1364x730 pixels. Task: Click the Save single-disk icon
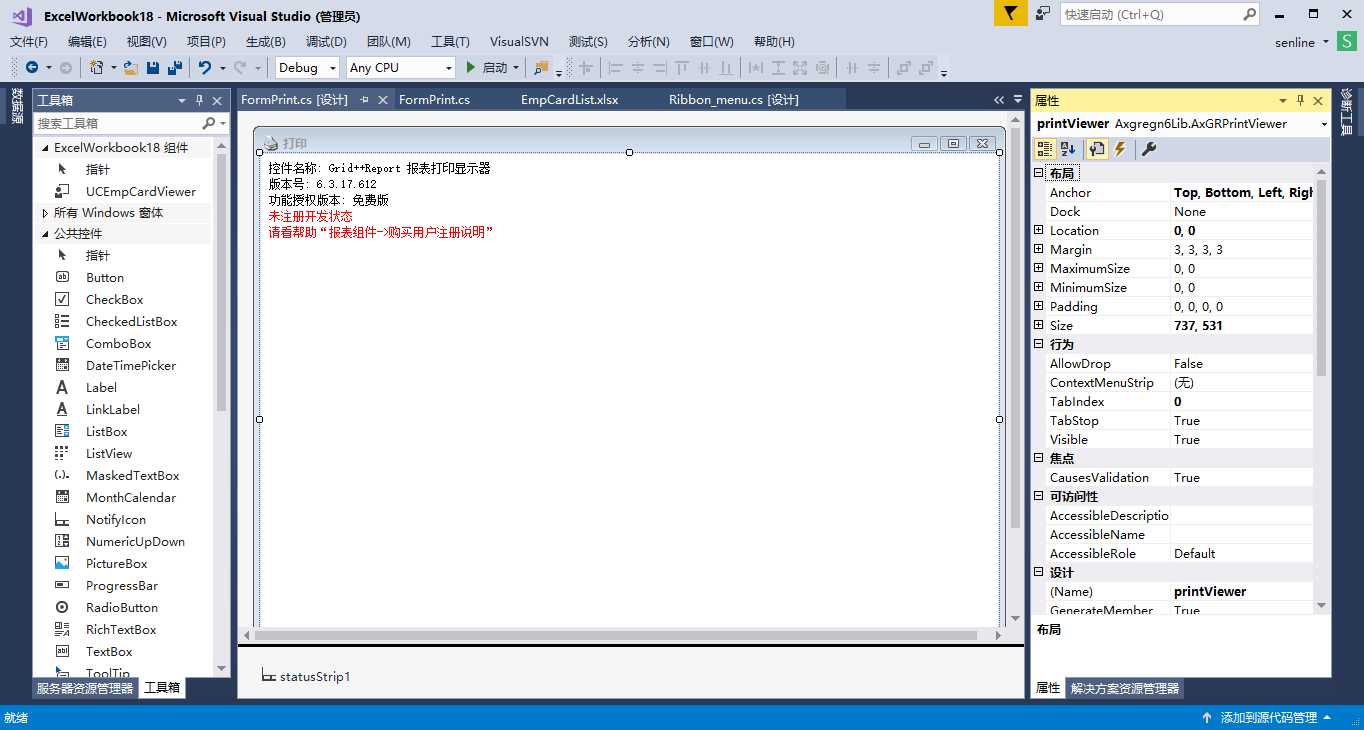point(153,67)
